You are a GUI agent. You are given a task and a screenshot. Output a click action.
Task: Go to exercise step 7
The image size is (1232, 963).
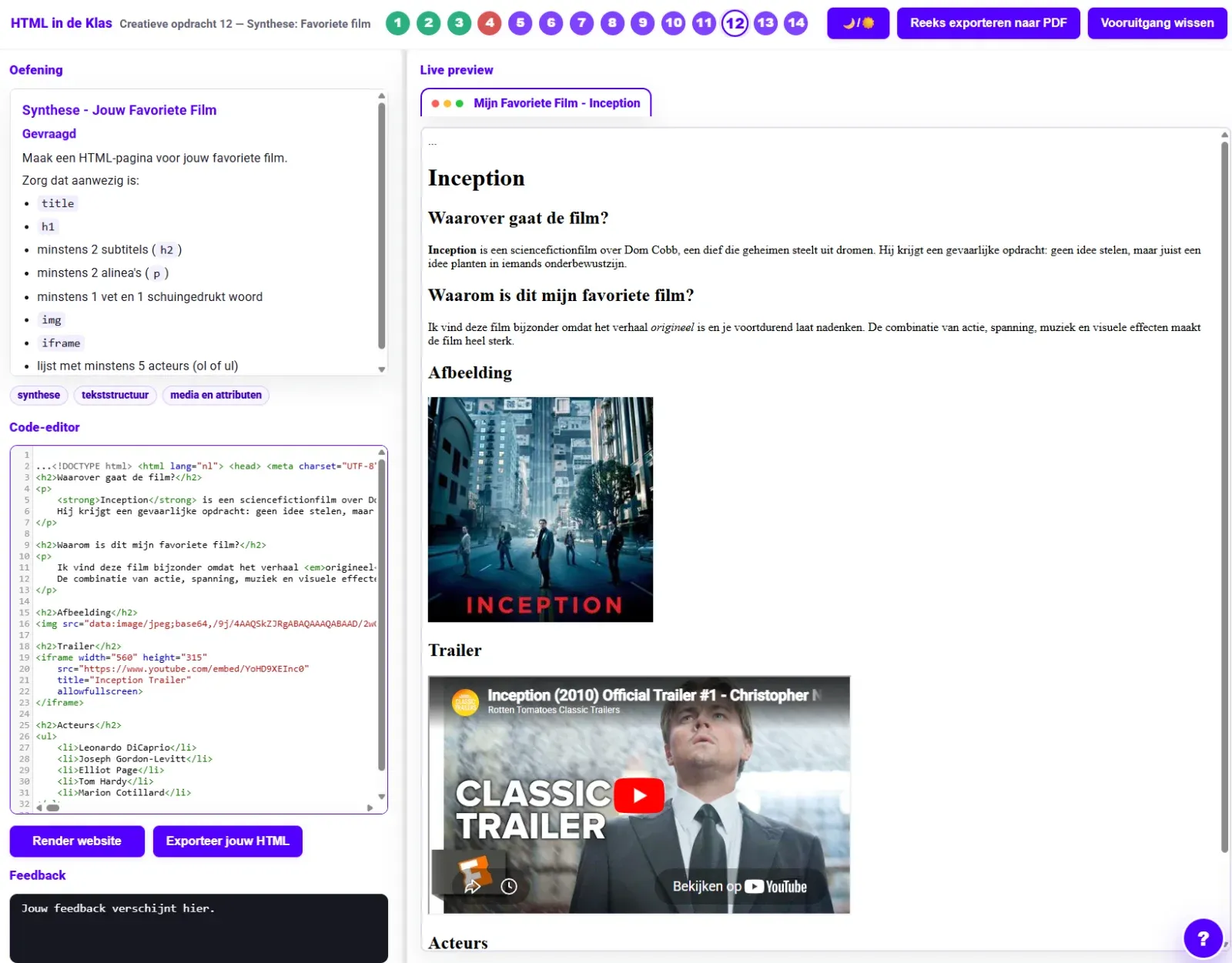click(x=581, y=23)
